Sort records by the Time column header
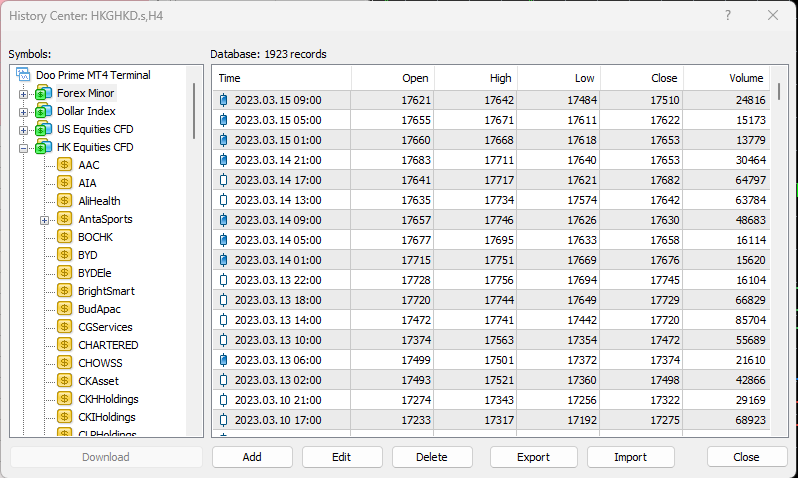 (280, 78)
